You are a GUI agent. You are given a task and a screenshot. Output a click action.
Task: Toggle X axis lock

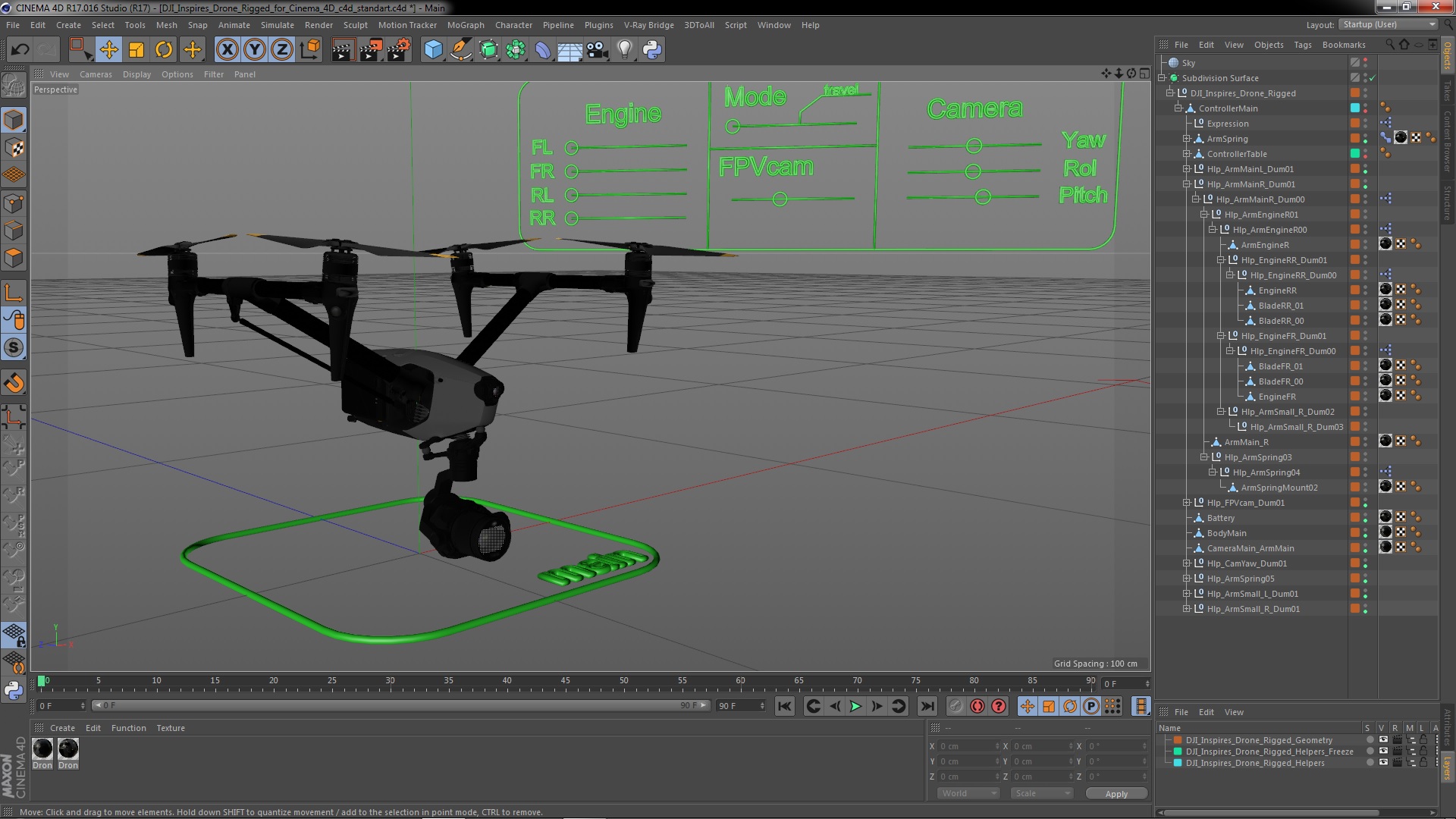pos(227,50)
